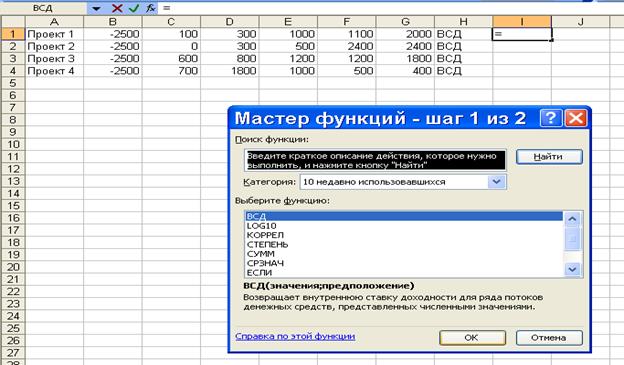Click cell Проект 1
This screenshot has width=624, height=365.
click(x=55, y=34)
